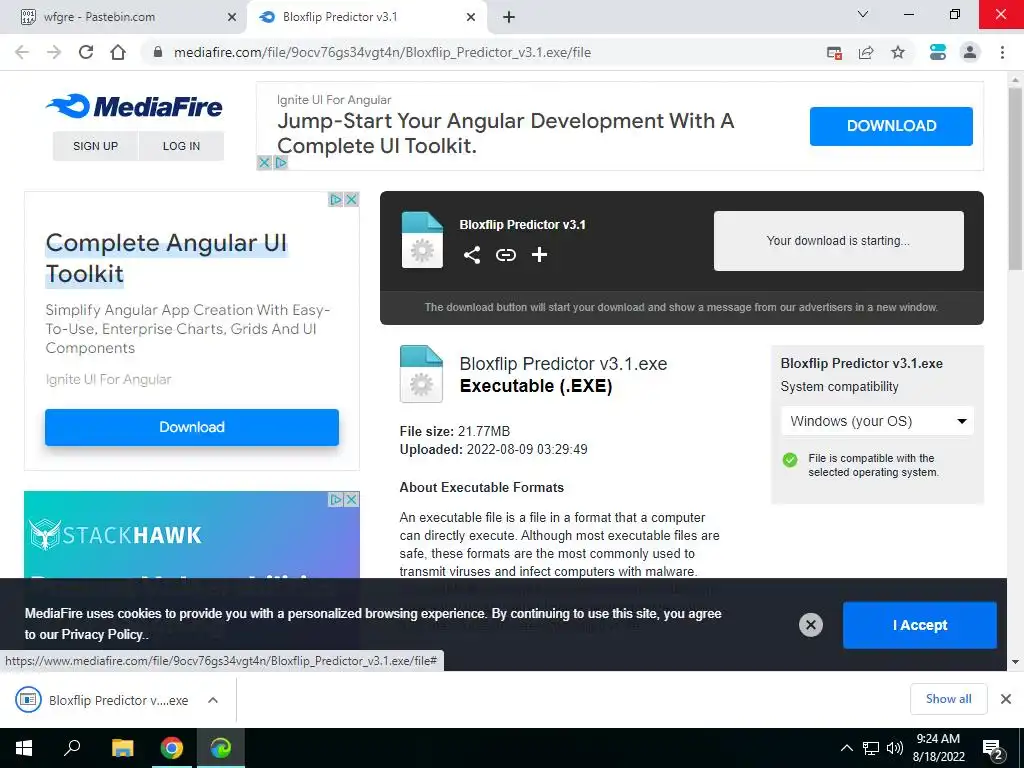This screenshot has height=768, width=1024.
Task: Click 'Uploaded: 2022-08-09 03:29:49' text
Action: coord(493,449)
